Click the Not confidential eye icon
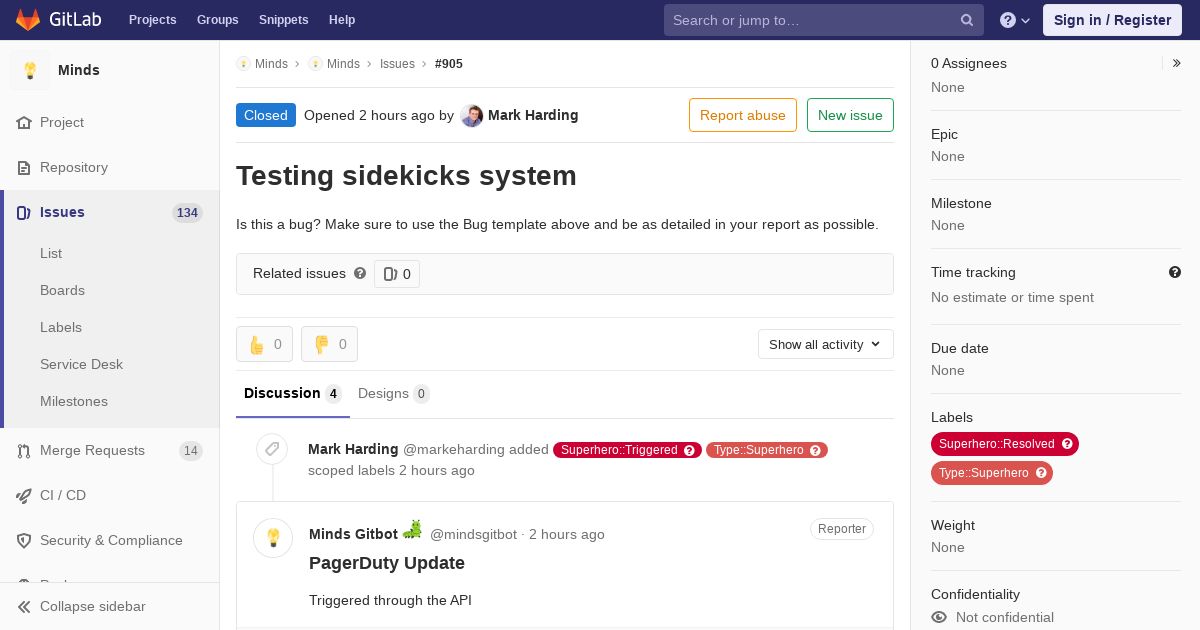The image size is (1200, 630). coord(939,617)
